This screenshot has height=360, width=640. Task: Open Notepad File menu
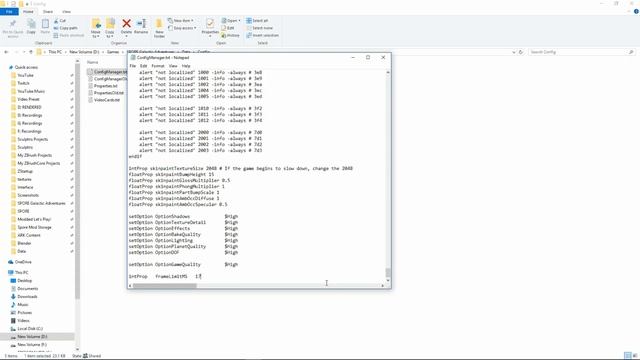(x=133, y=66)
